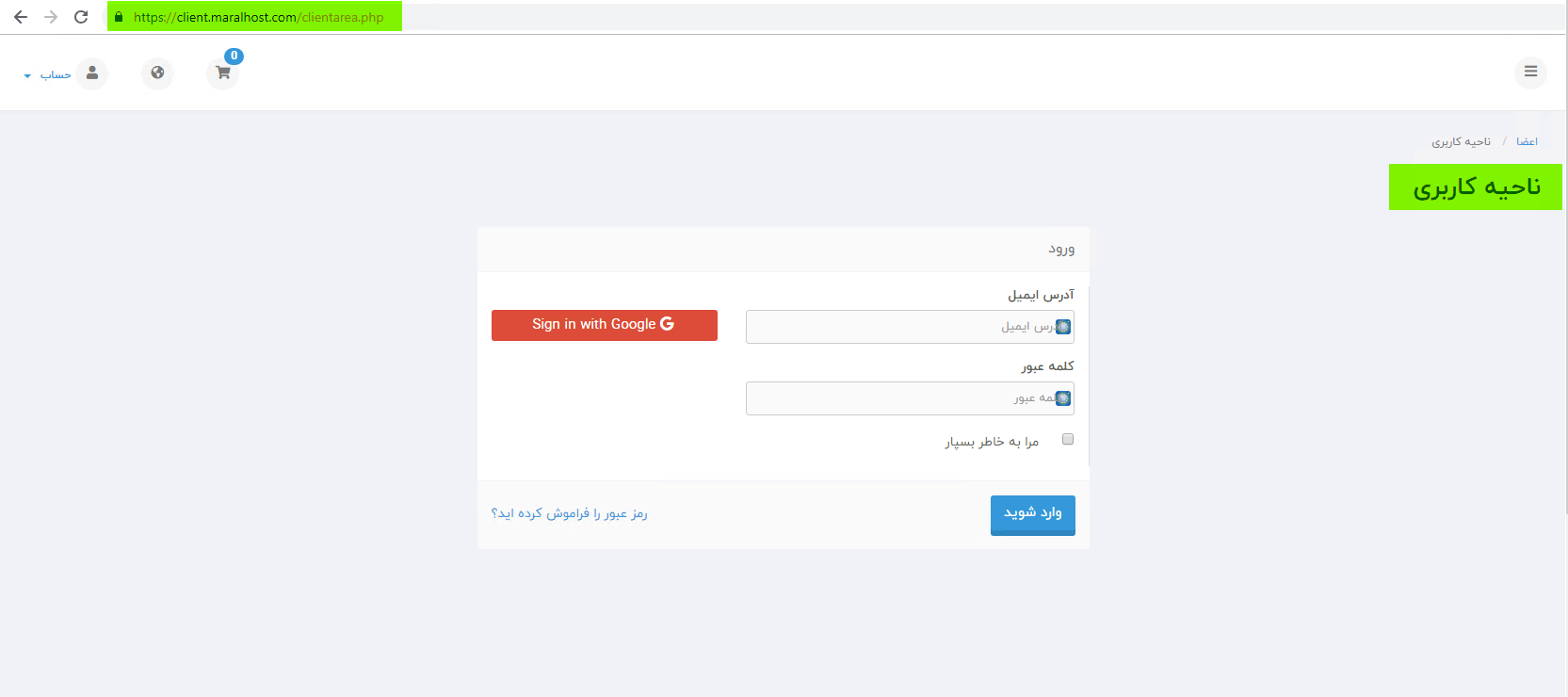Tick the مرا به خاطر بسپار checkbox
1568x697 pixels.
(x=1067, y=439)
